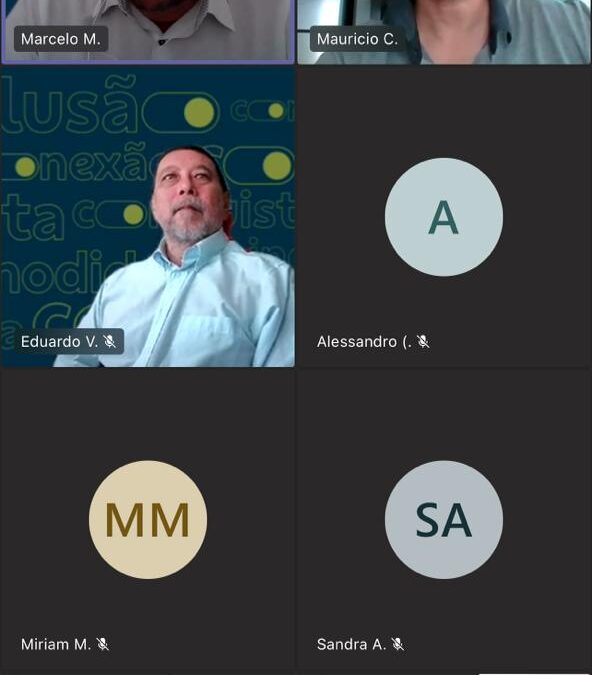Click the Eduardo V. name text
Image resolution: width=592 pixels, height=675 pixels.
(59, 341)
